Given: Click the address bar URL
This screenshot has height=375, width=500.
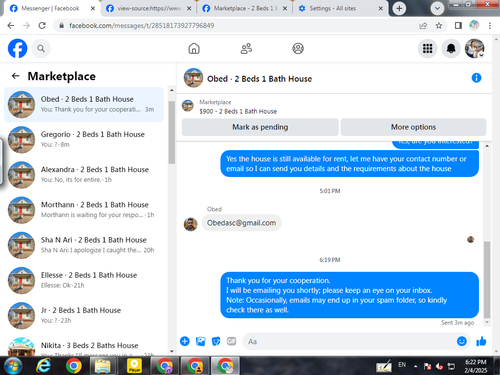Looking at the screenshot, I should point(142,26).
